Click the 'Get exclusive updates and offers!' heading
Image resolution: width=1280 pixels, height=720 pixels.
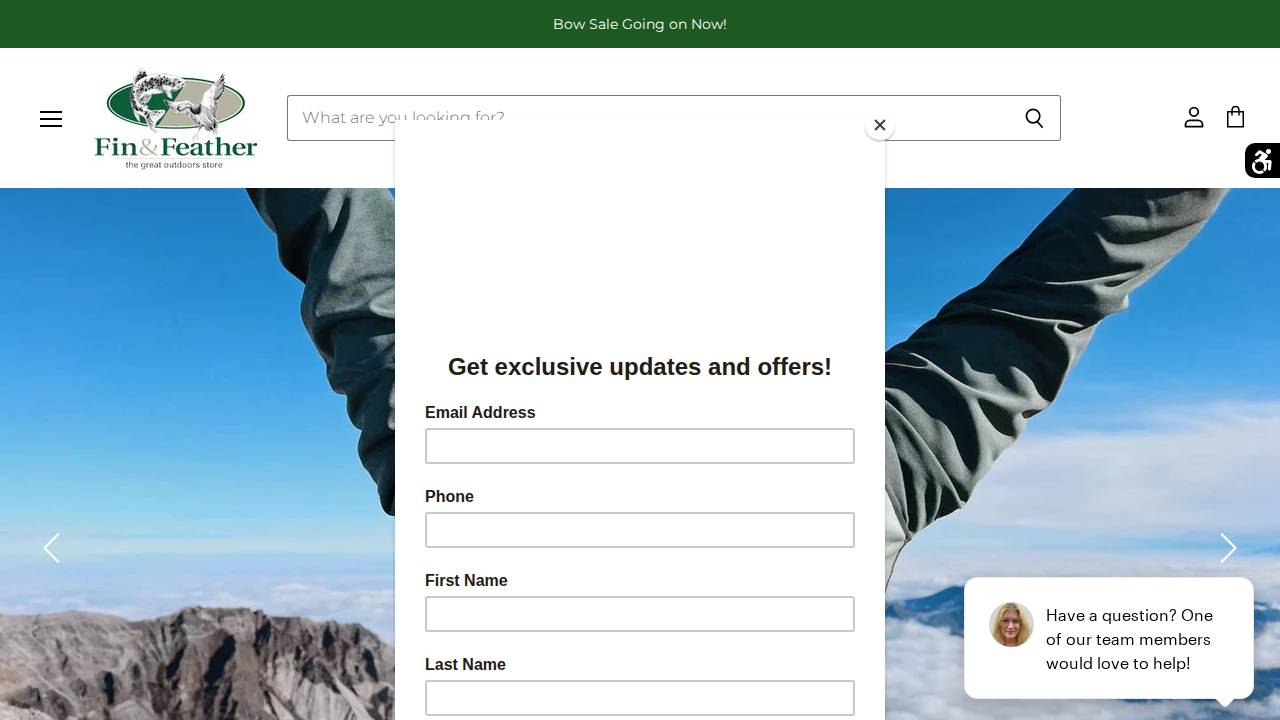pos(640,367)
